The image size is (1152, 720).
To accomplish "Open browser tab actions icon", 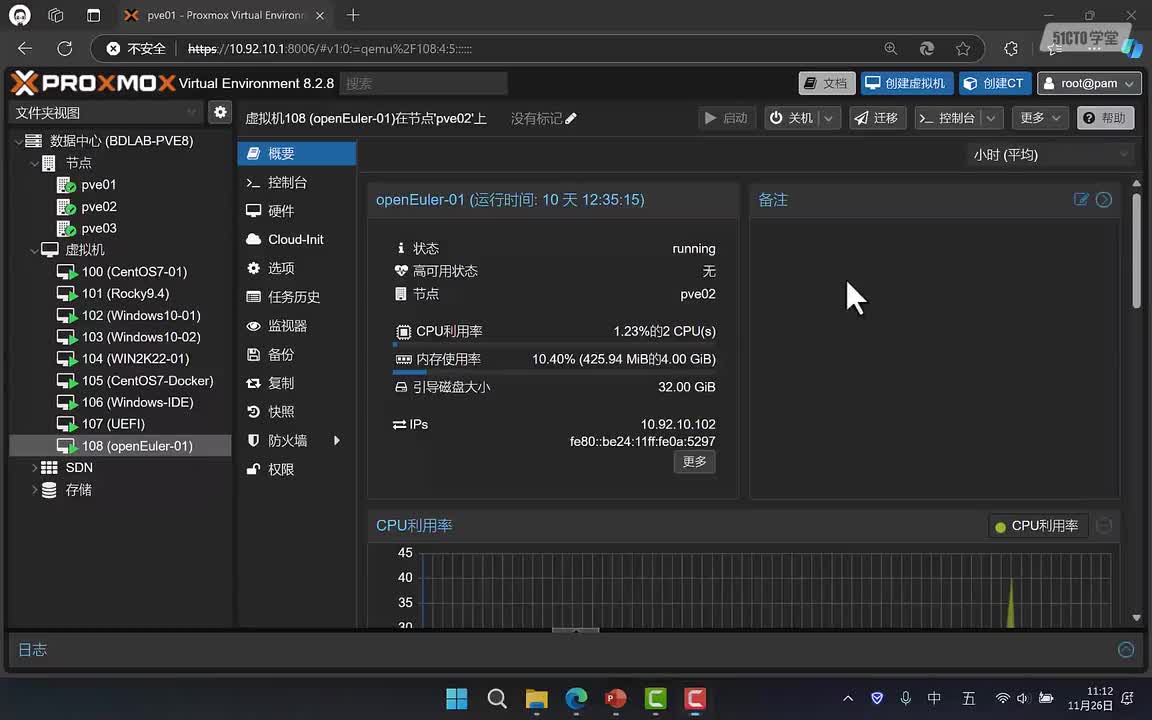I will point(93,15).
